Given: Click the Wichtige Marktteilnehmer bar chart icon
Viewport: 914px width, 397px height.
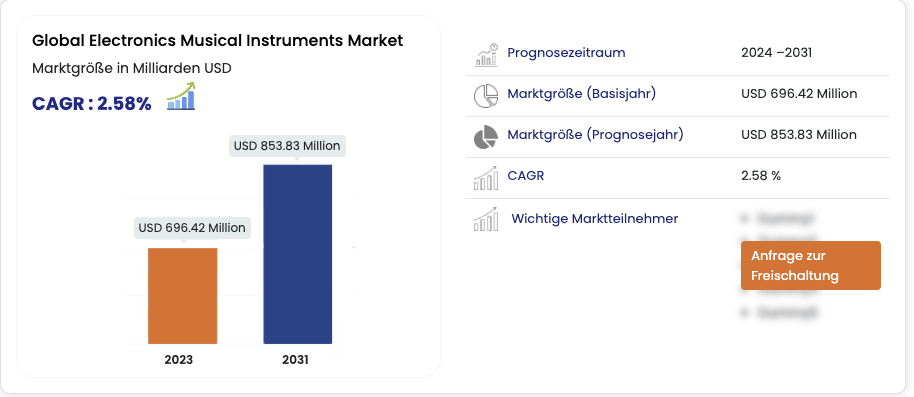Looking at the screenshot, I should [486, 219].
